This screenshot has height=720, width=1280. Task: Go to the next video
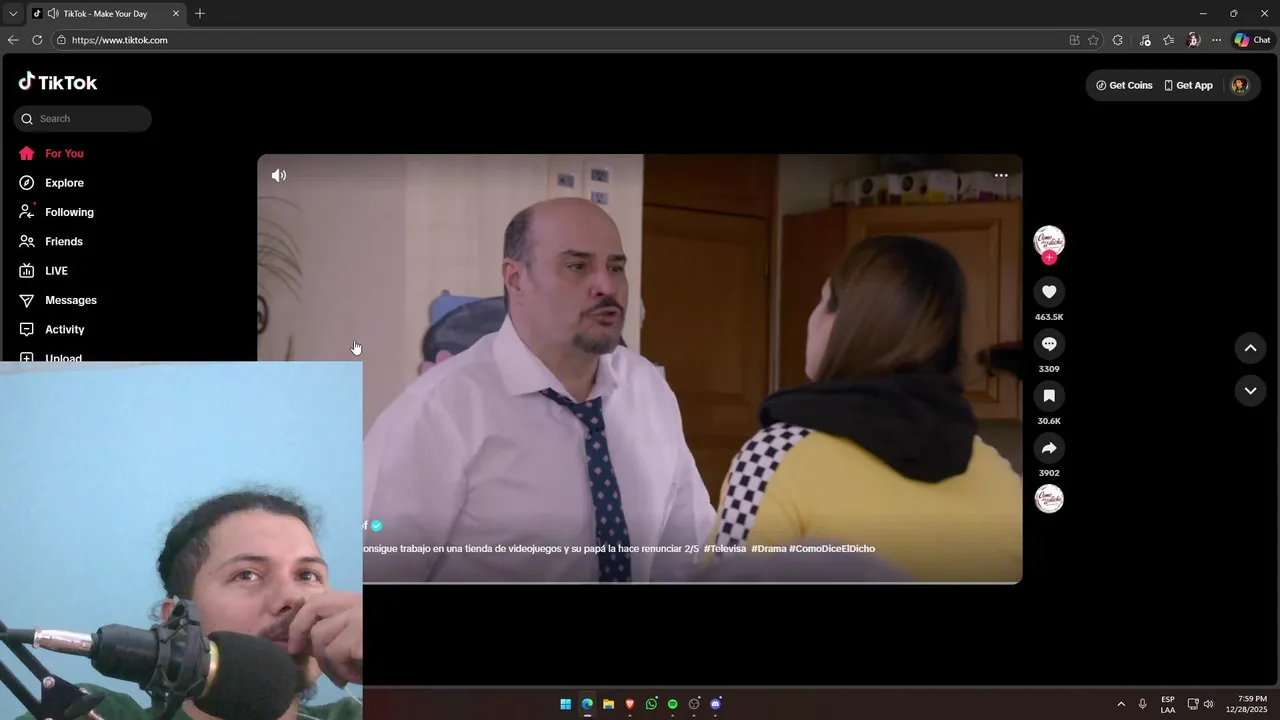click(x=1250, y=391)
